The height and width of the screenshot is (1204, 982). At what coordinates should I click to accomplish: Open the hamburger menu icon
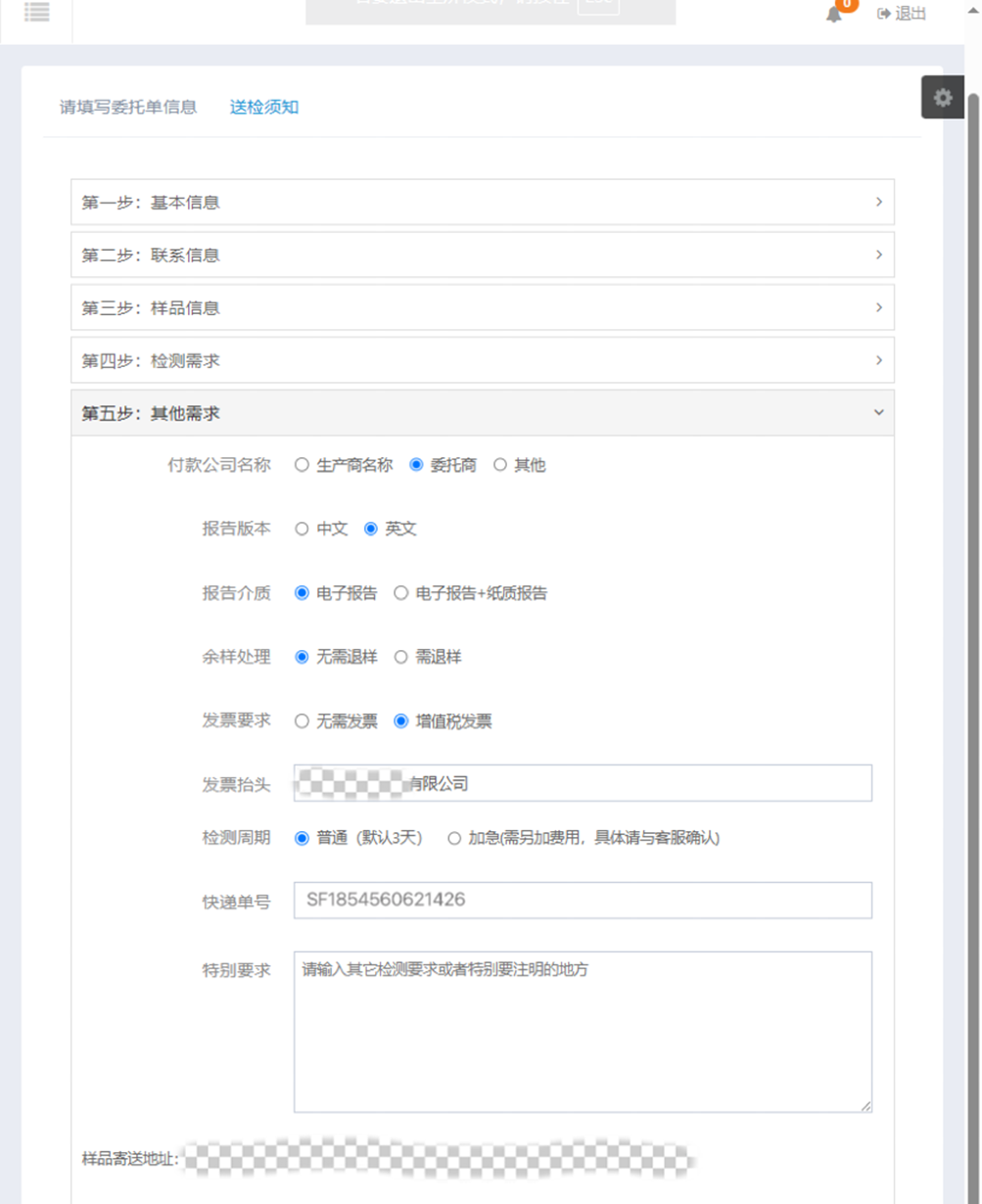[36, 12]
